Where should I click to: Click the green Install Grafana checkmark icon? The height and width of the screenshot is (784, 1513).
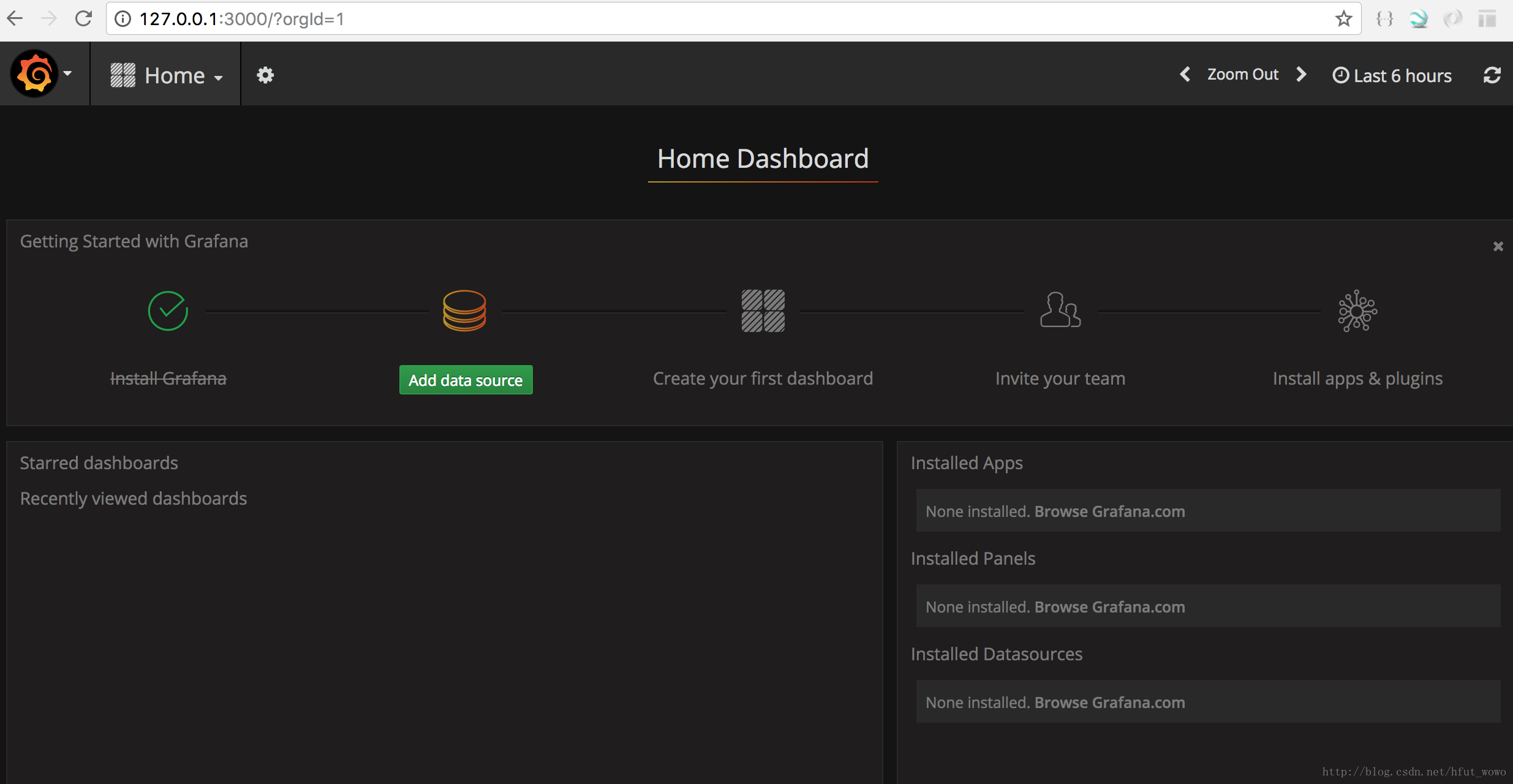click(x=168, y=311)
